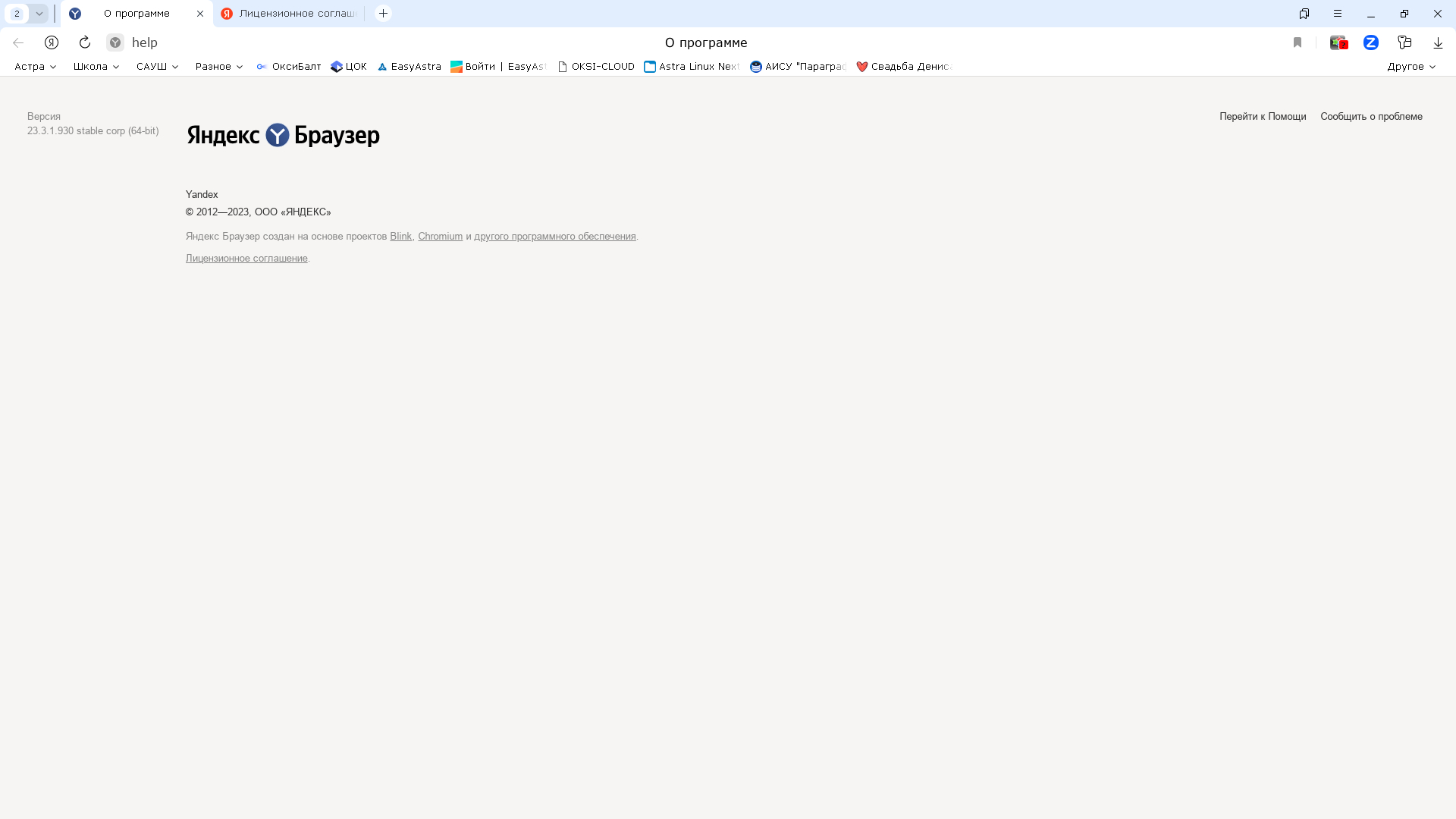Click the site info icon beside help
This screenshot has height=819, width=1456.
115,42
